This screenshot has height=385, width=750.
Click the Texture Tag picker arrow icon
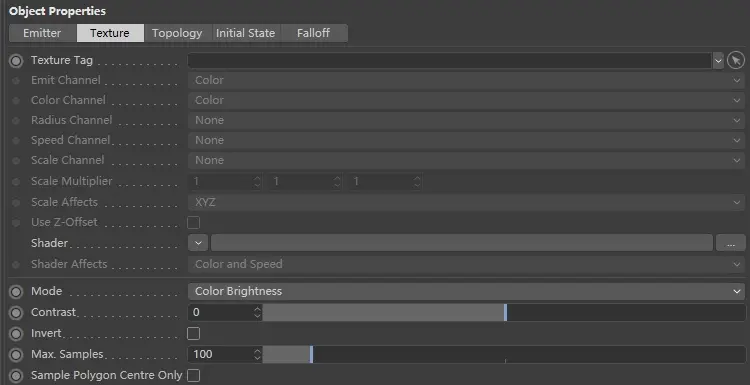coord(736,61)
